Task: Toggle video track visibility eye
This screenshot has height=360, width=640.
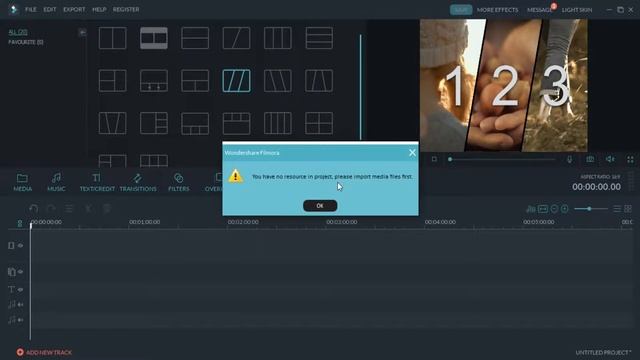Action: (x=20, y=245)
